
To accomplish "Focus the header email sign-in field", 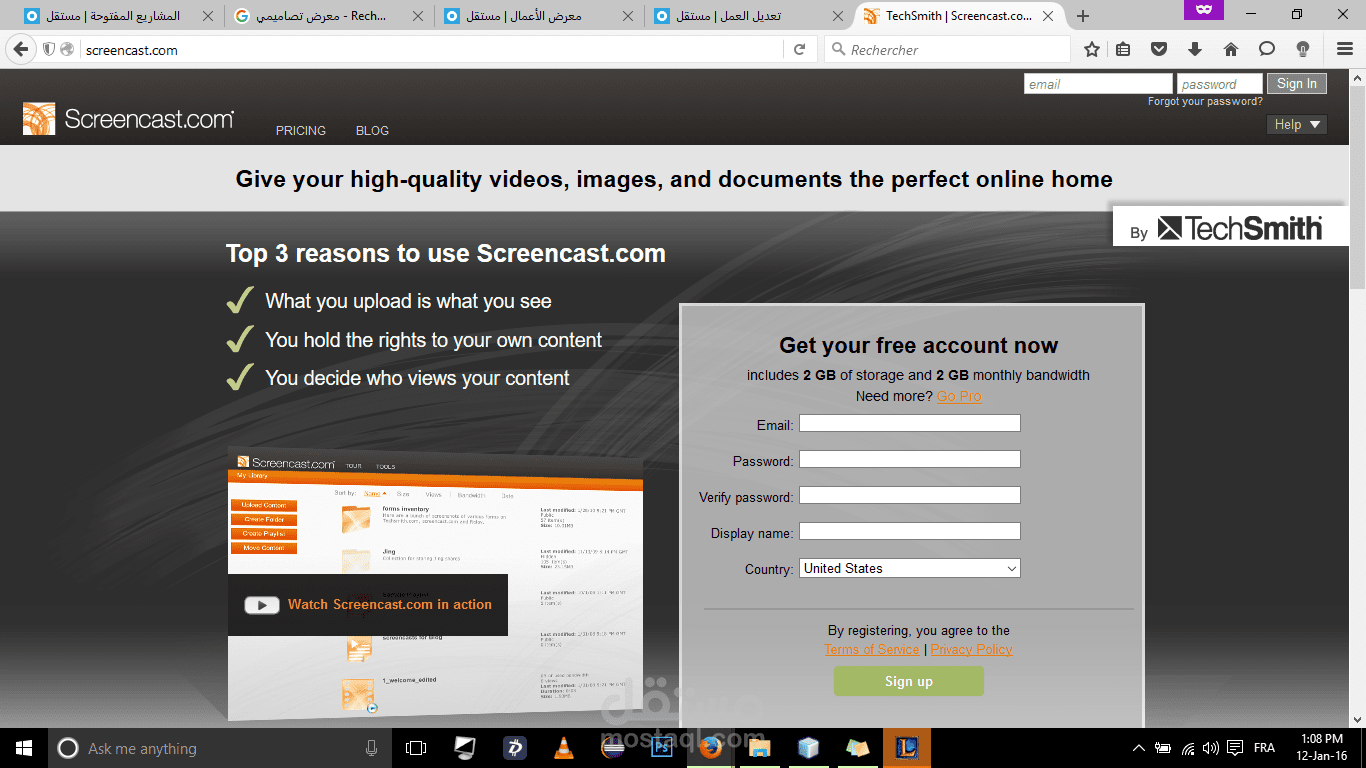I will (1098, 84).
